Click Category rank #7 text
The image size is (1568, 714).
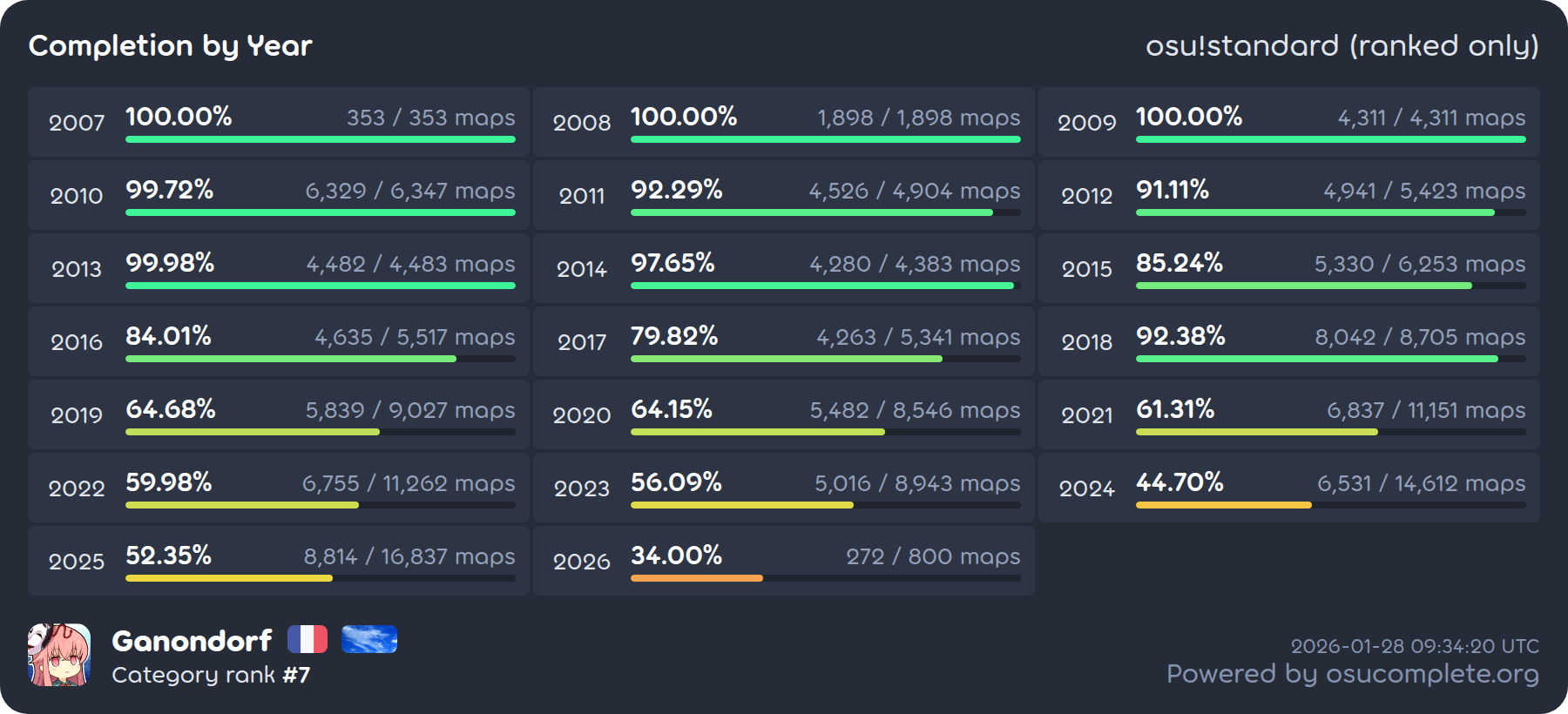pyautogui.click(x=211, y=675)
